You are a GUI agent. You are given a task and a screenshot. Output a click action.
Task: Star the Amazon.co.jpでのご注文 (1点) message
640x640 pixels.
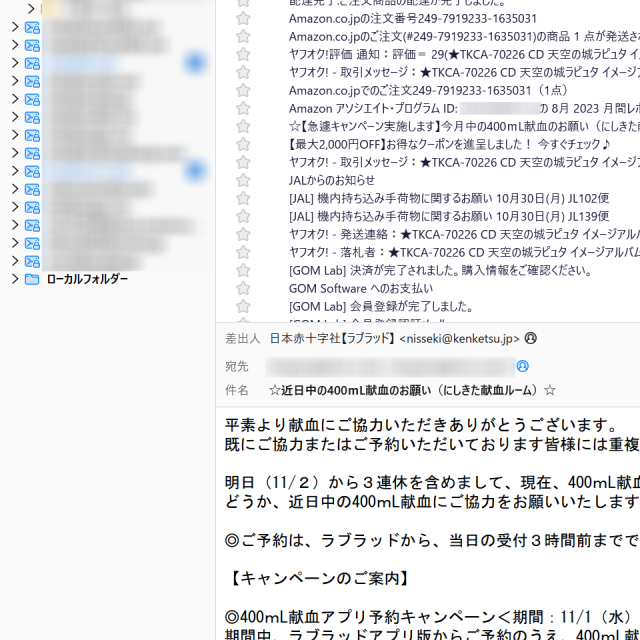243,90
